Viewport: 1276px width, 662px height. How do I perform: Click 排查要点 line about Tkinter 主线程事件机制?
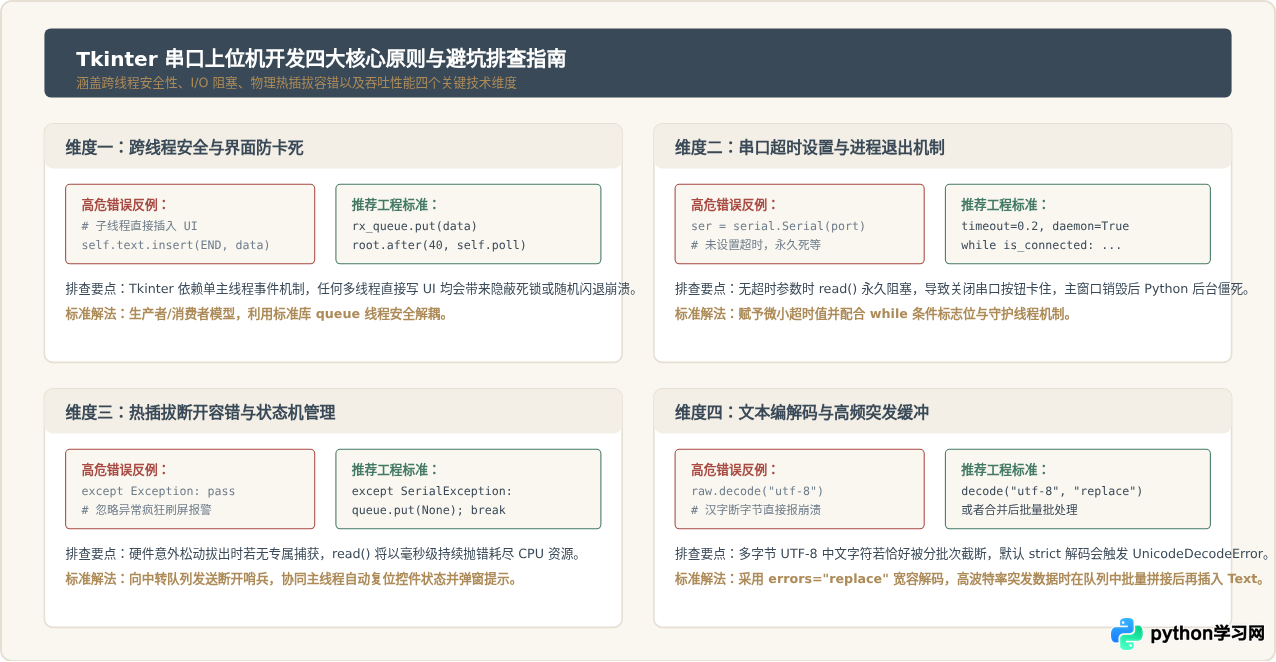351,289
